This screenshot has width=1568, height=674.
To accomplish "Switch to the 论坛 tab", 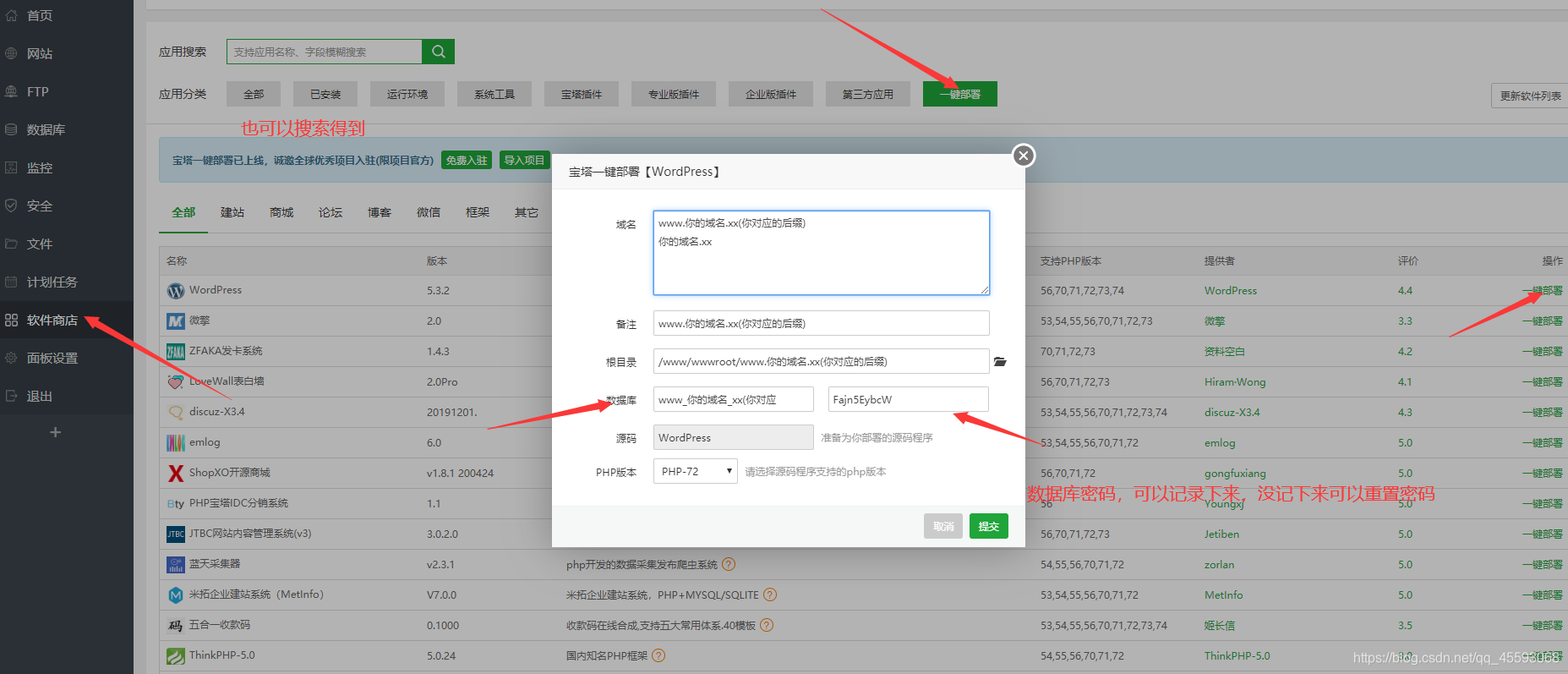I will point(331,212).
